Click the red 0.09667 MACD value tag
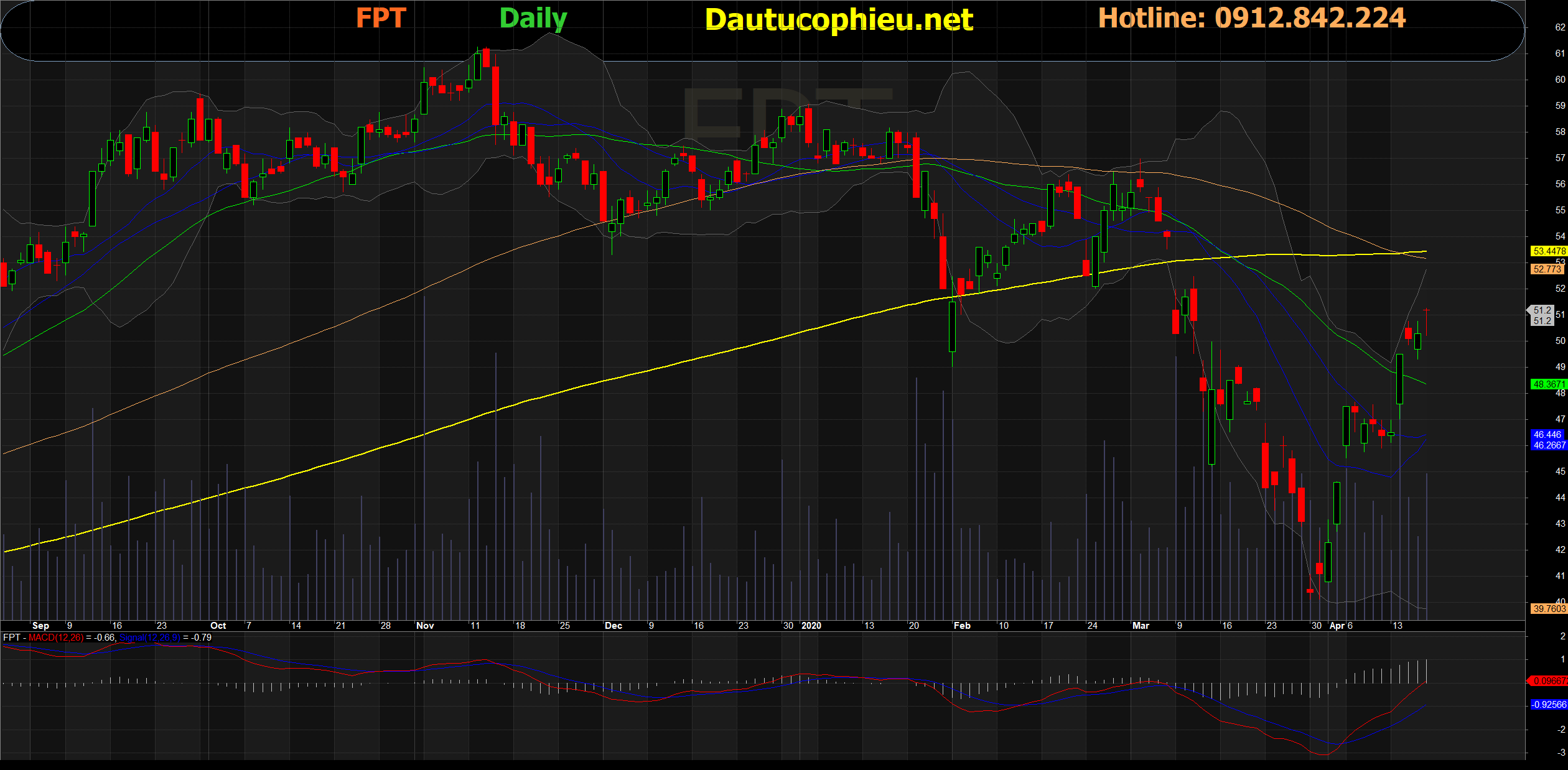Screen dimensions: 1568x770 coord(1549,681)
